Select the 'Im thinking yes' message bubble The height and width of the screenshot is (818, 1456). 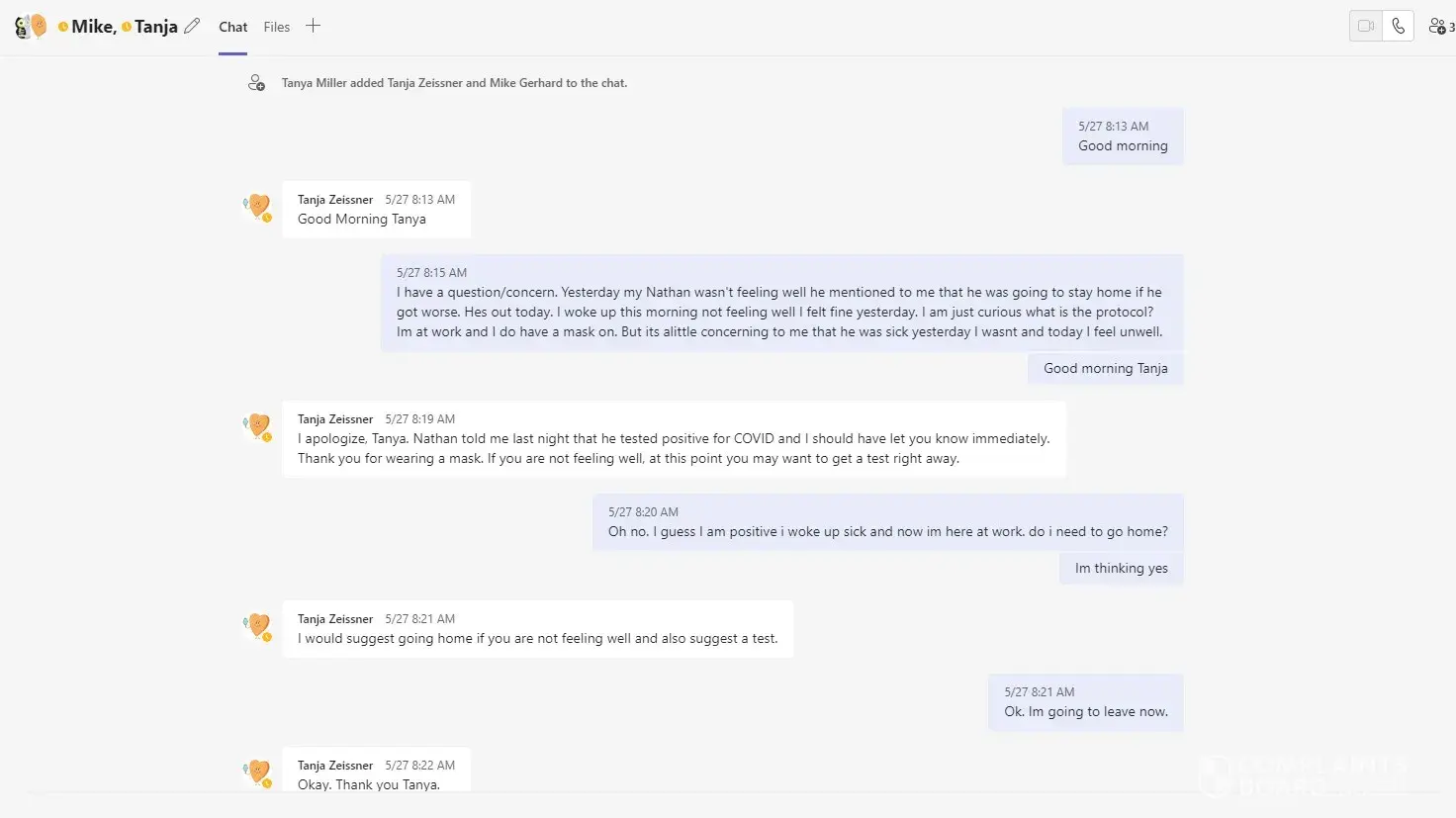(x=1121, y=569)
